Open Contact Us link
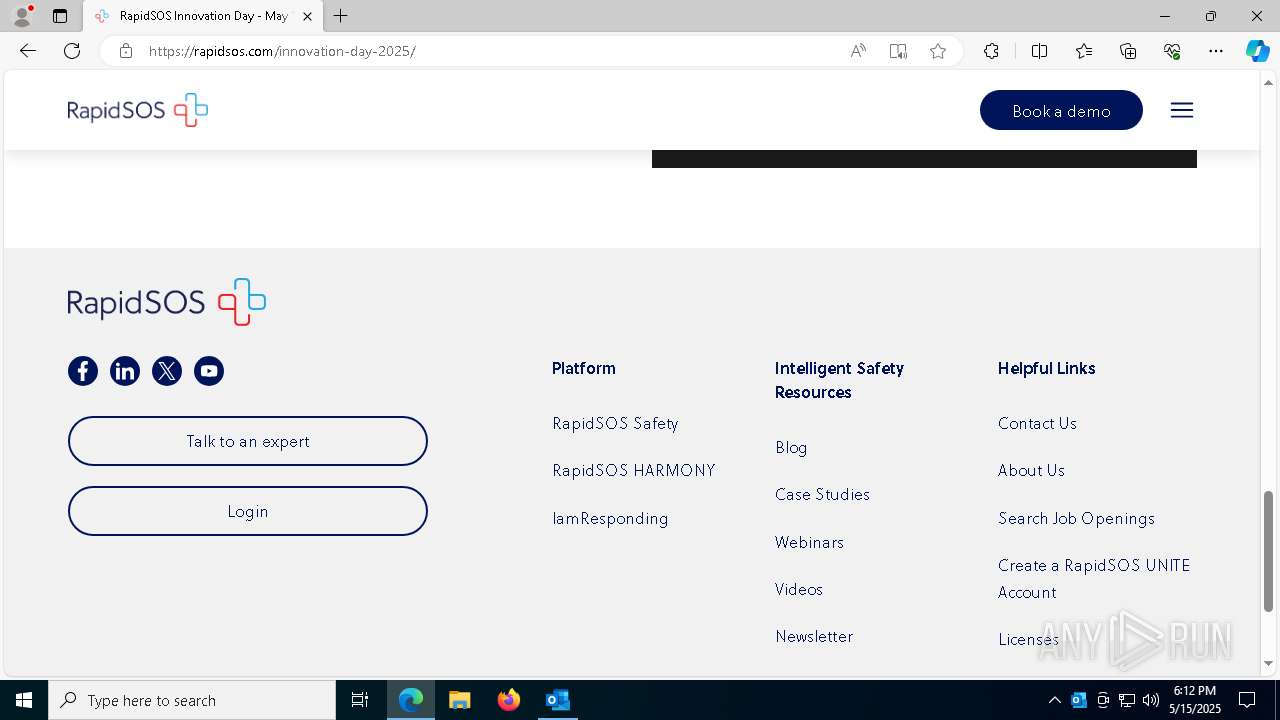Image resolution: width=1280 pixels, height=720 pixels. click(x=1037, y=424)
